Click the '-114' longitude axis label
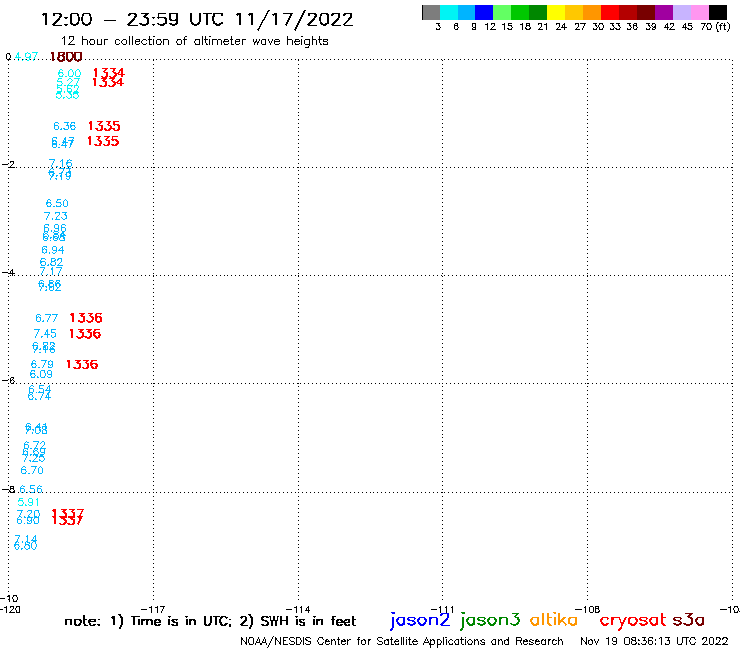 coord(298,609)
